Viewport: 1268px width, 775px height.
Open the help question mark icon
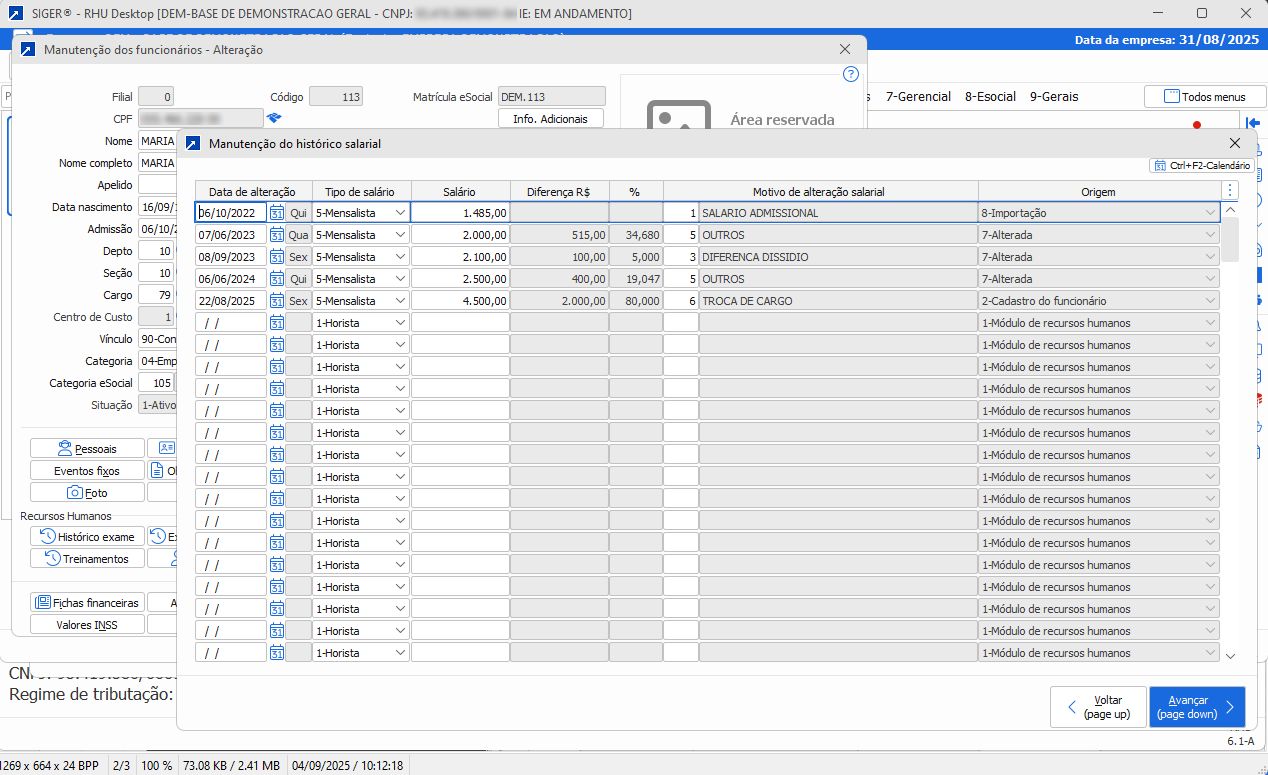(x=851, y=74)
